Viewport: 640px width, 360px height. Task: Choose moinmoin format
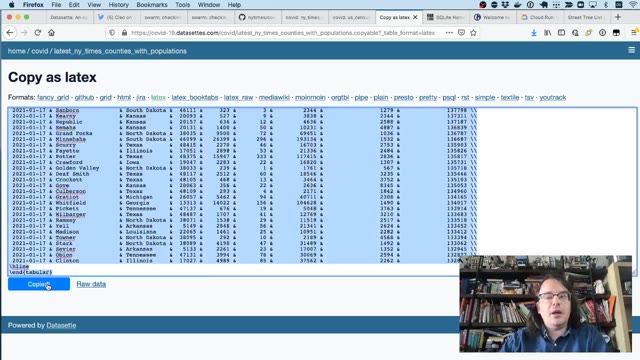pos(310,98)
